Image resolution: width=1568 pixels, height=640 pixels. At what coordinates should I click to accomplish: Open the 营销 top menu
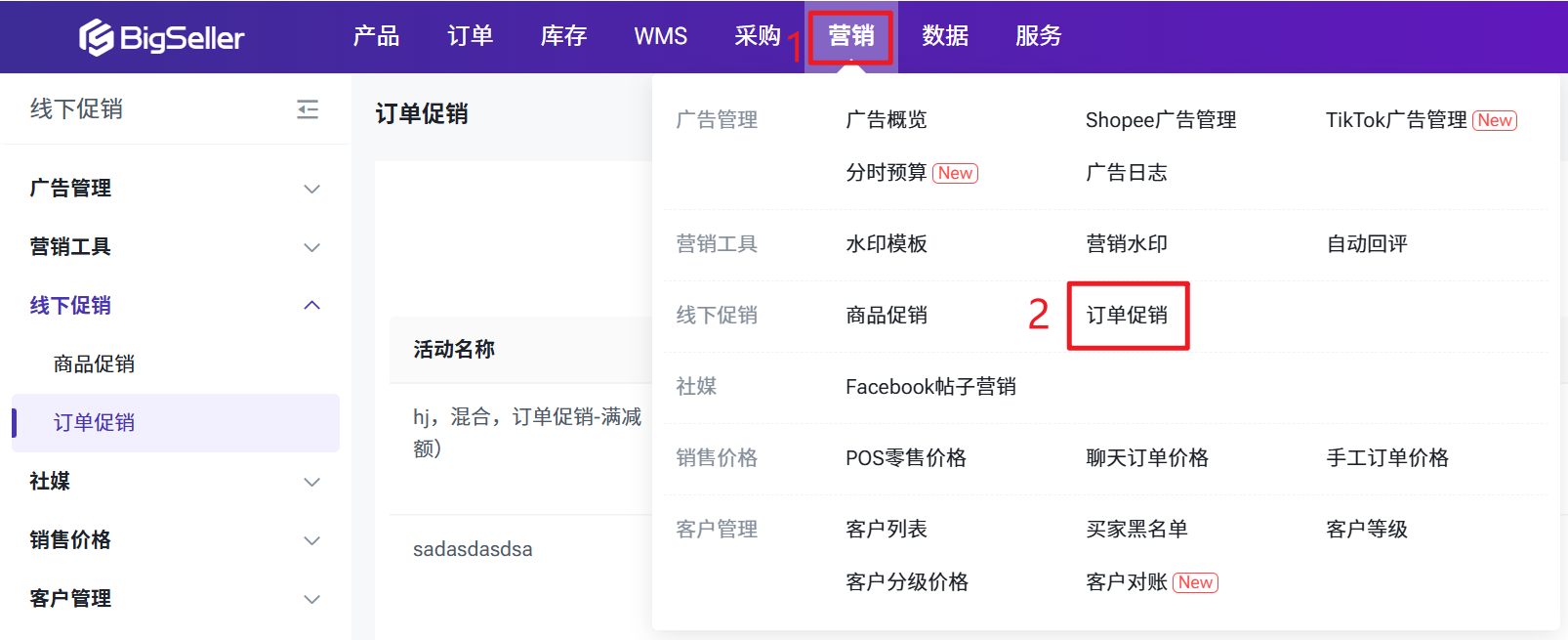point(850,36)
